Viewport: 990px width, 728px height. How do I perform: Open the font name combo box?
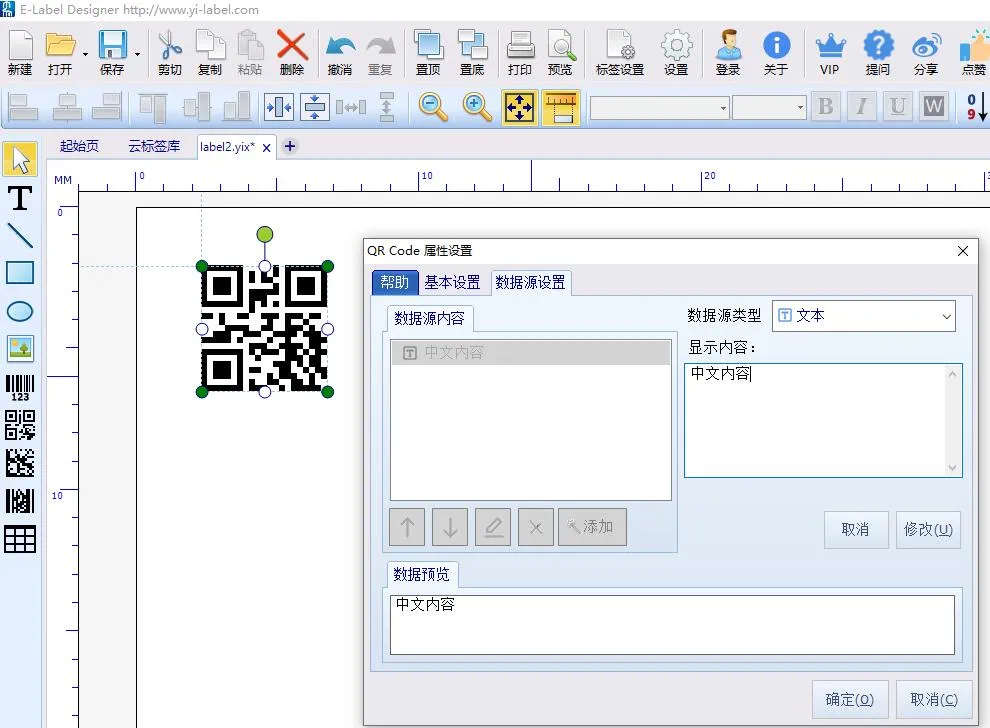[x=660, y=108]
